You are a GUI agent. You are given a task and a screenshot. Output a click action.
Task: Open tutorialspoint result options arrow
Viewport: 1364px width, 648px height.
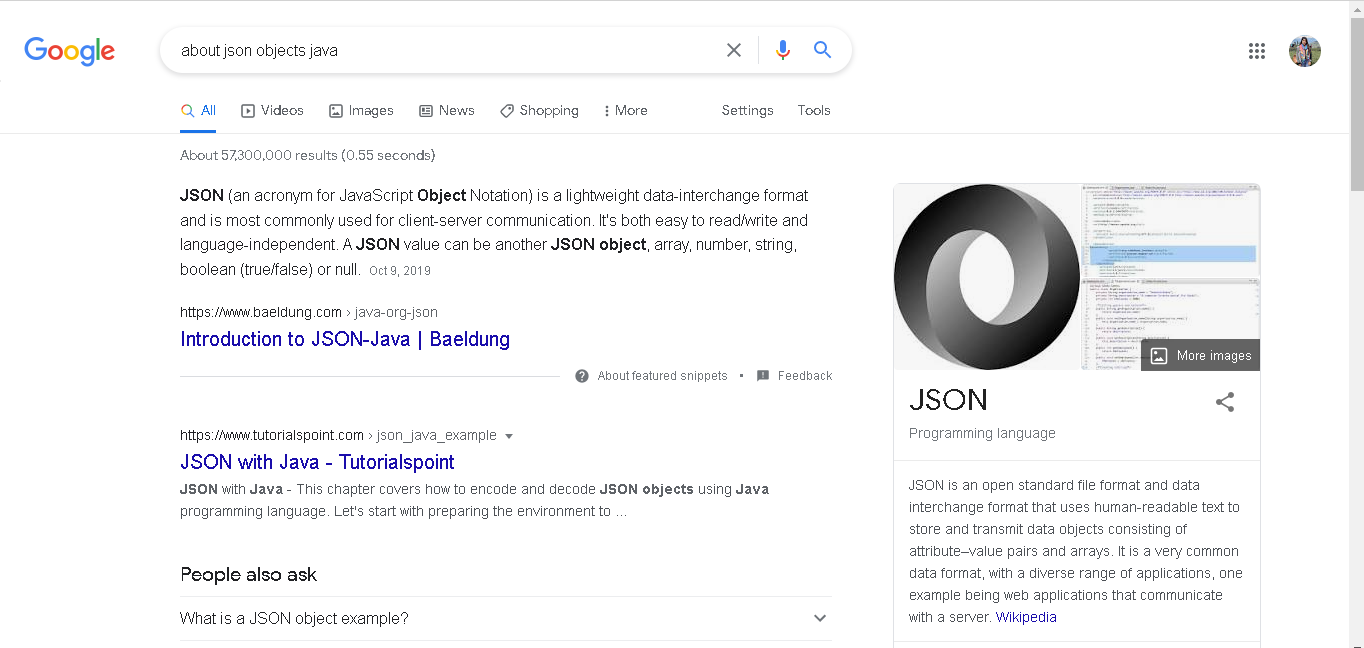(509, 436)
